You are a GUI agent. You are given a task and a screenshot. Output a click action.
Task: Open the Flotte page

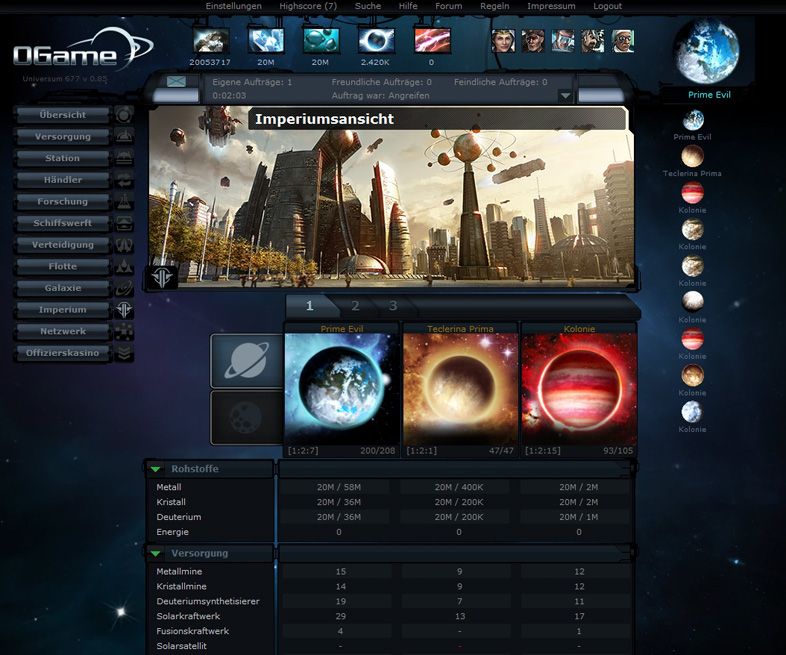click(62, 267)
